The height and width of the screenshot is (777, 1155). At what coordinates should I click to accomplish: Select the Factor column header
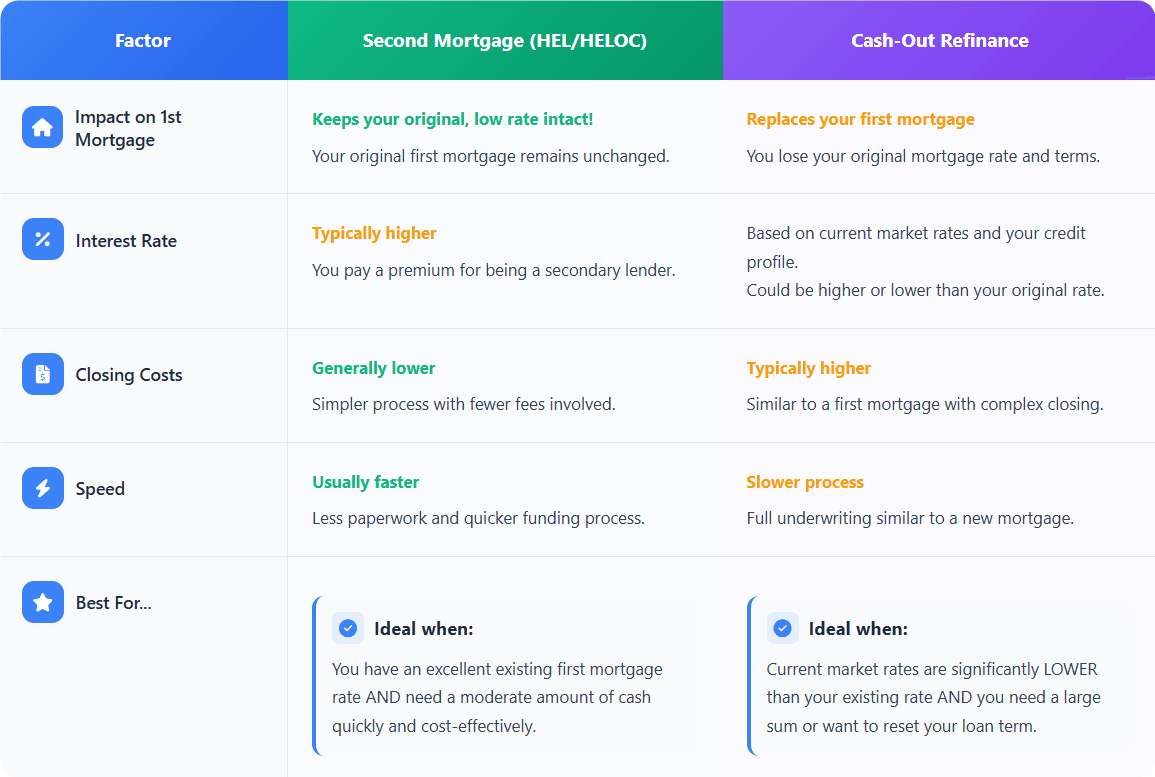(143, 41)
